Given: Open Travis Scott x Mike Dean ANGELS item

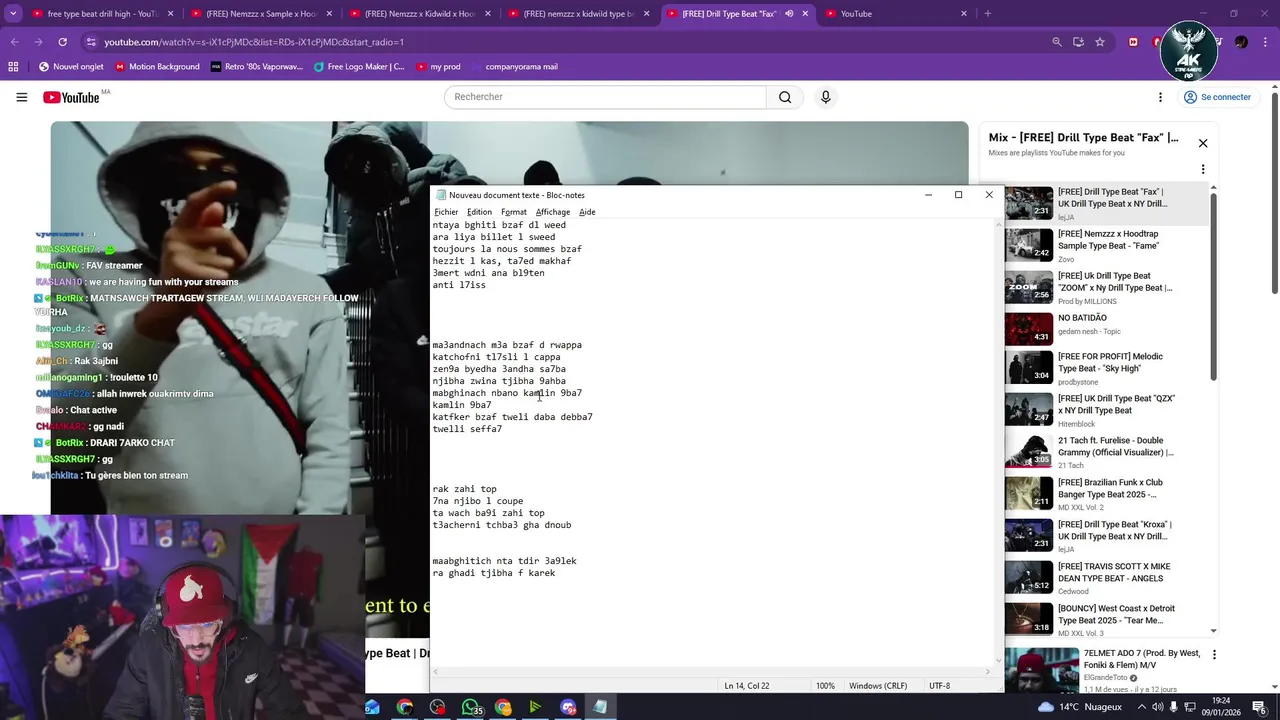Looking at the screenshot, I should click(x=1106, y=578).
